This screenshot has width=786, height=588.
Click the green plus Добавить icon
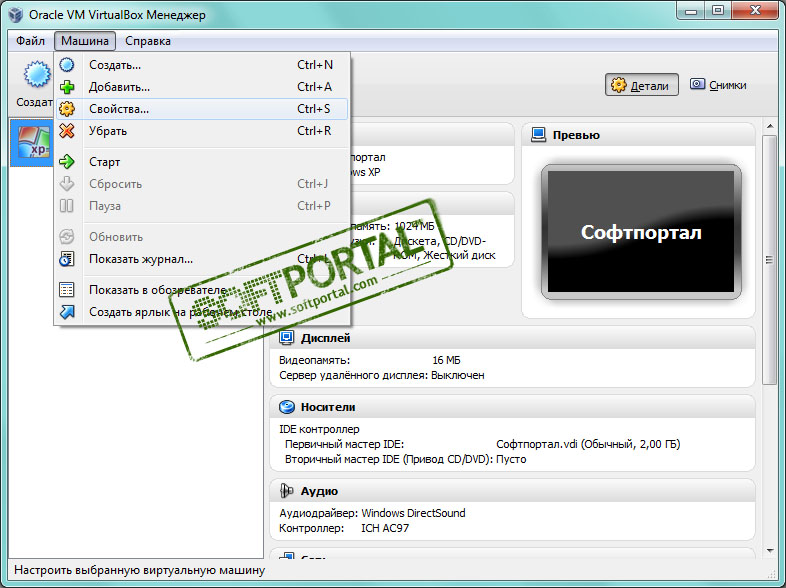pos(67,87)
